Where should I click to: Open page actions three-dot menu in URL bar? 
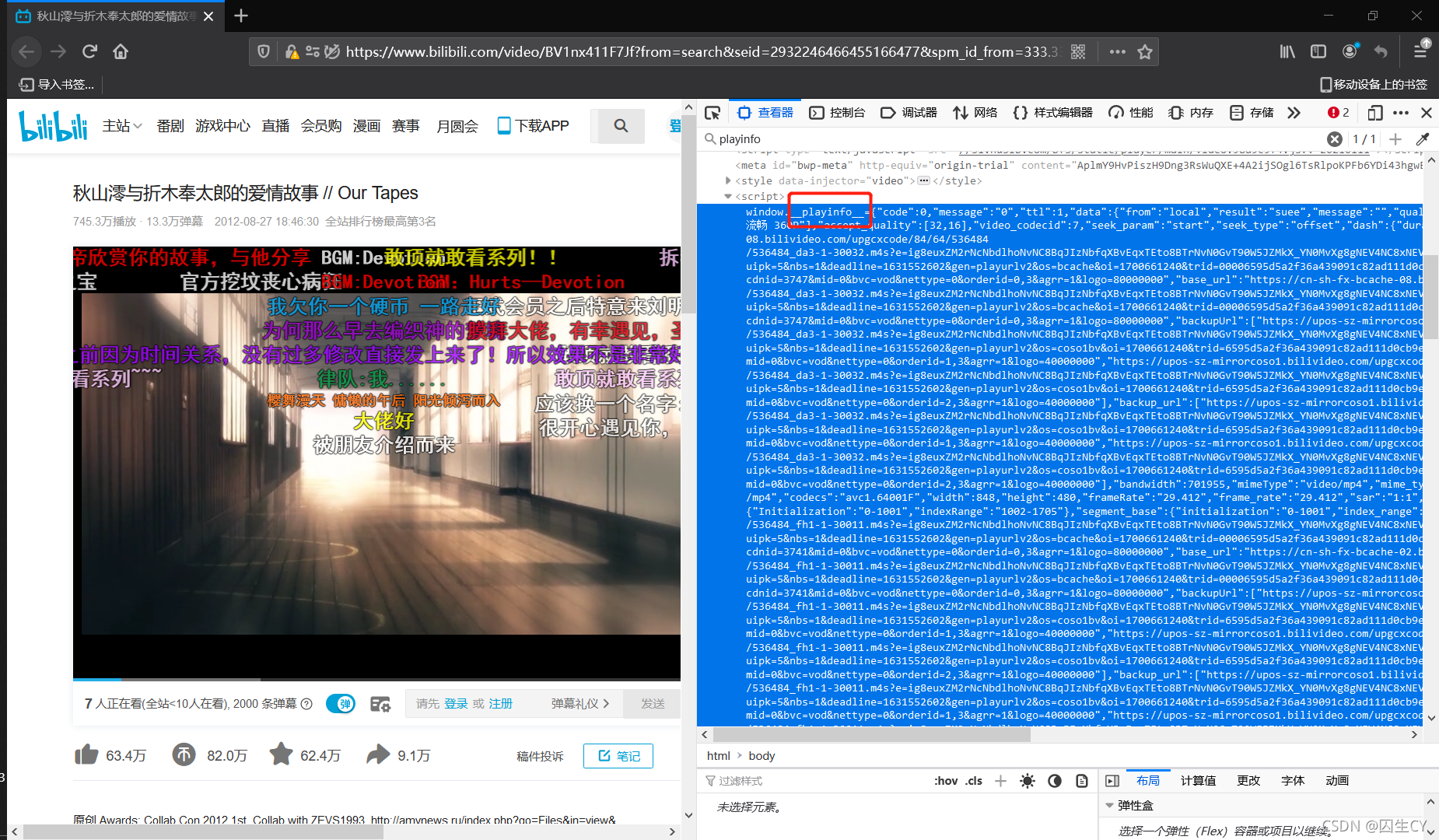click(x=1118, y=52)
